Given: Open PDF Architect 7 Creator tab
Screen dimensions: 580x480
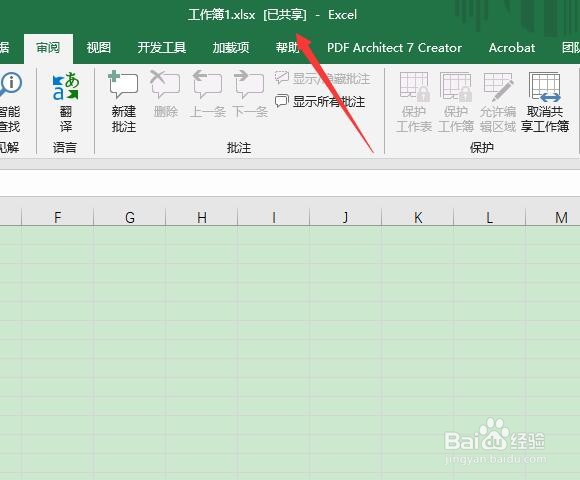Looking at the screenshot, I should pos(394,48).
